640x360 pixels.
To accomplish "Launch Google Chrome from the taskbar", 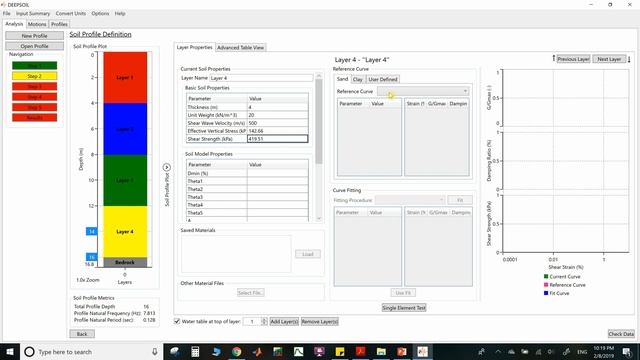I will coord(236,352).
